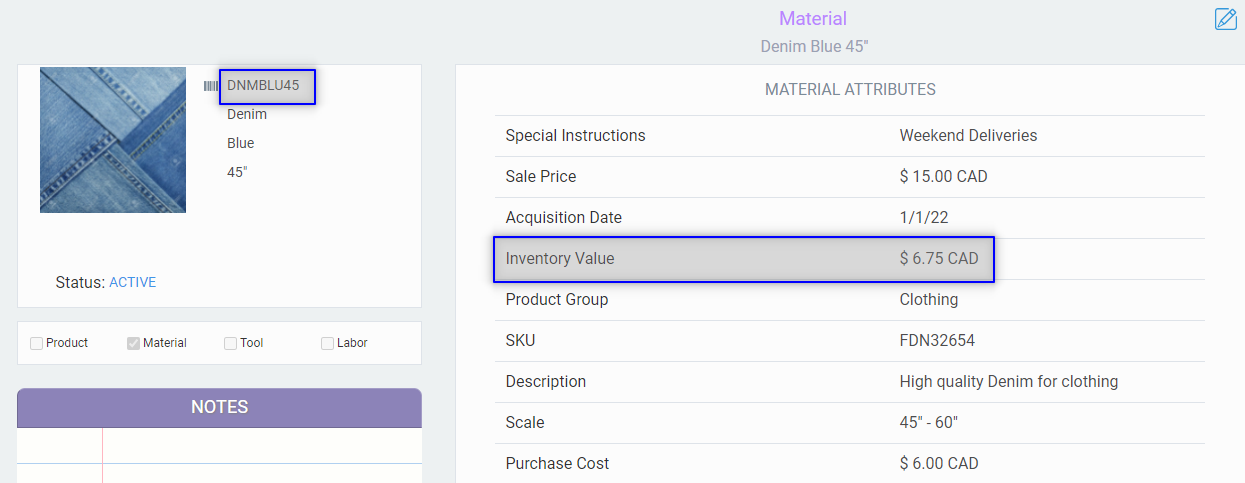Viewport: 1245px width, 483px height.
Task: Select the Special Instructions row
Action: (849, 136)
